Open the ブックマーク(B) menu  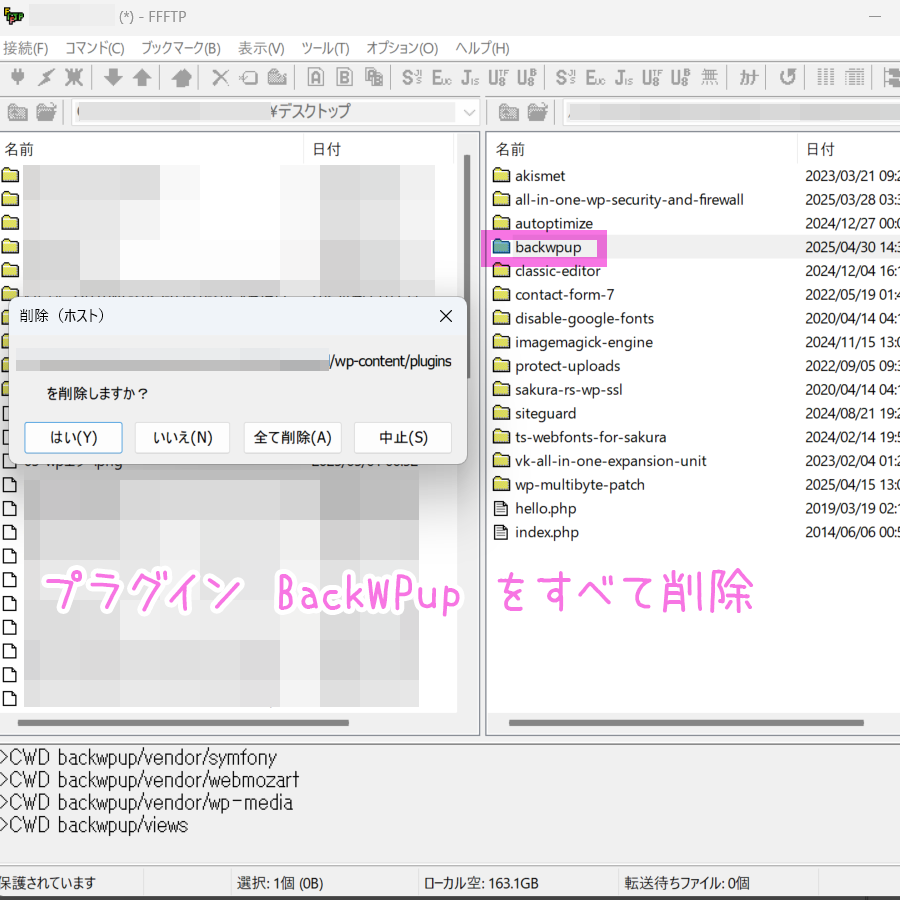pyautogui.click(x=181, y=48)
